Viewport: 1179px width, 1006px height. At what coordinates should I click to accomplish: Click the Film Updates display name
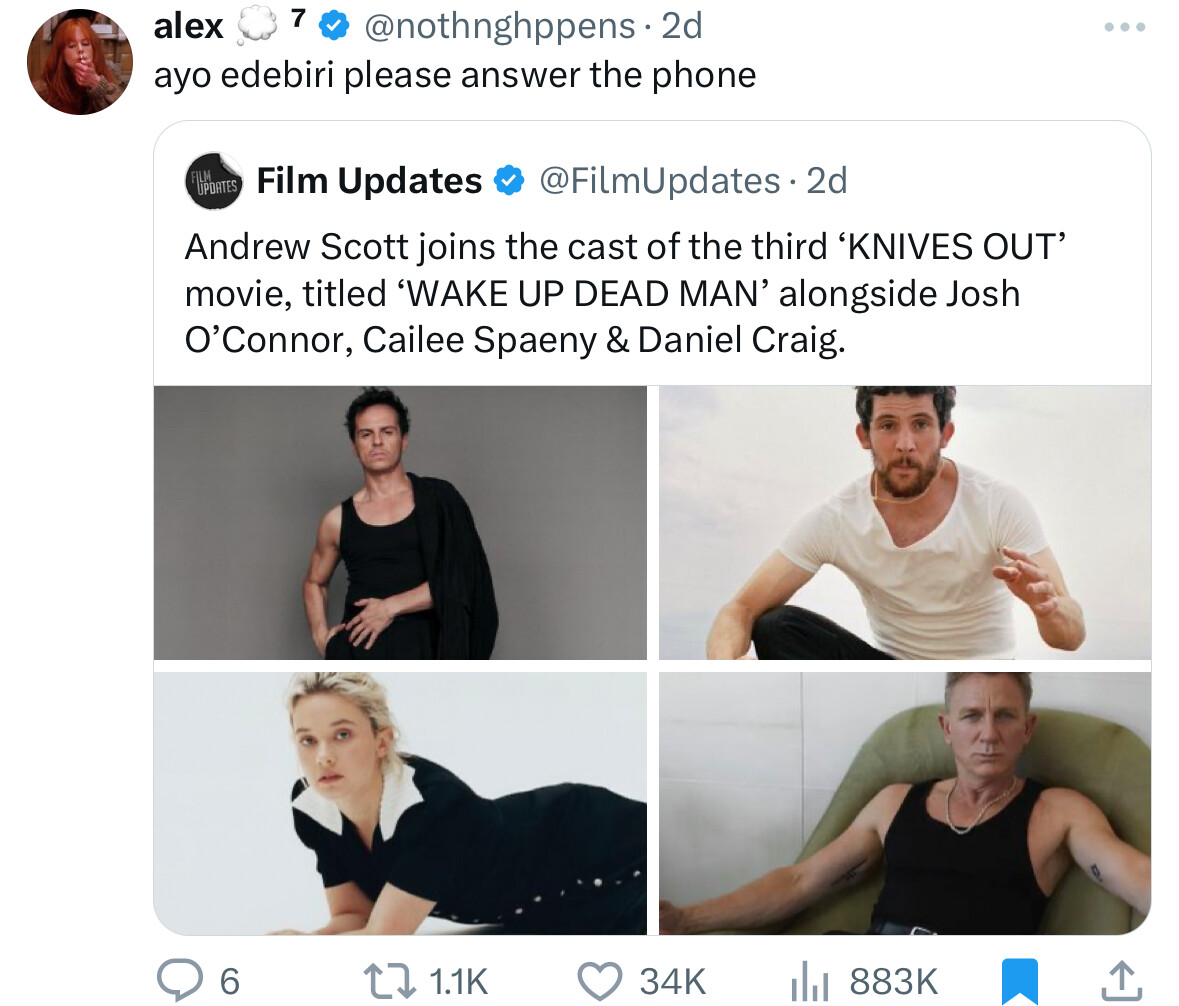point(369,181)
